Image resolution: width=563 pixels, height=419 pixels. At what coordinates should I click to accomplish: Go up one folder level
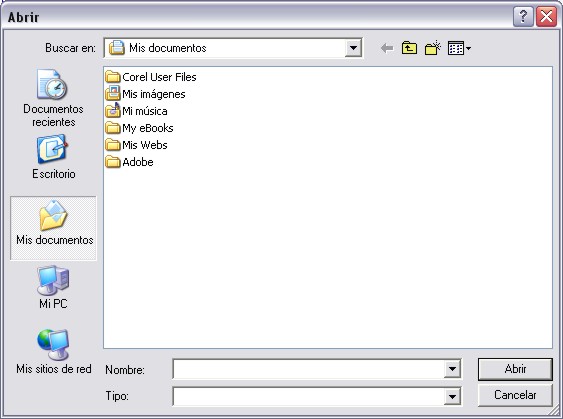coord(409,48)
